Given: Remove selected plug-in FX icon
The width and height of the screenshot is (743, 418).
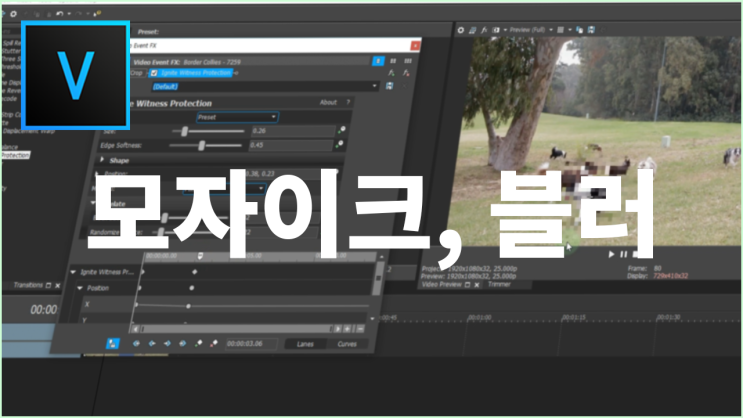Looking at the screenshot, I should (x=406, y=73).
